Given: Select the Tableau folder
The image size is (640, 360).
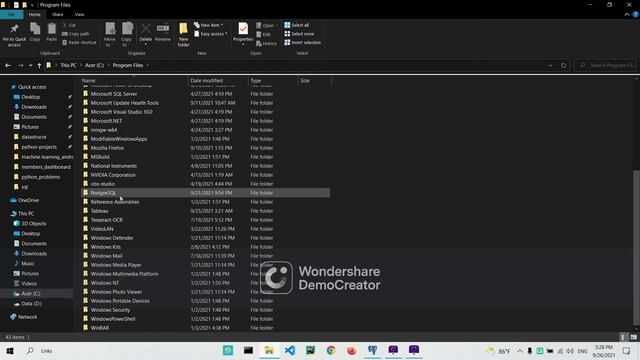Looking at the screenshot, I should pyautogui.click(x=206, y=211).
